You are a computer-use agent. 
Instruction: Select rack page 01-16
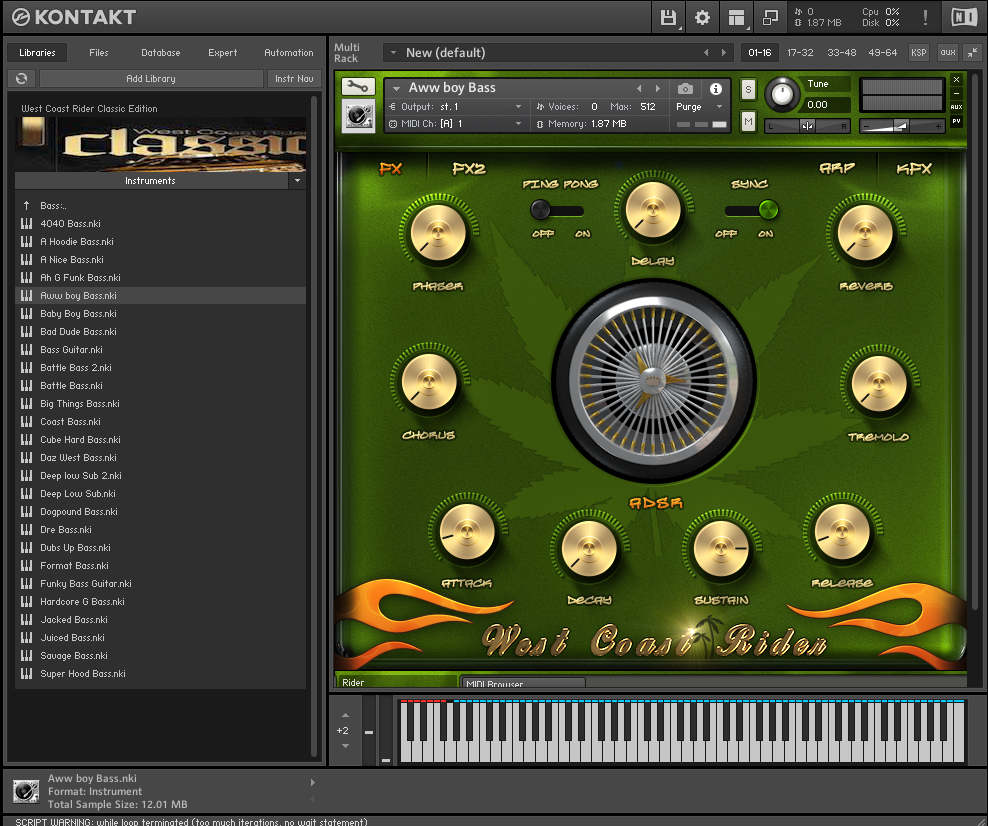tap(759, 53)
